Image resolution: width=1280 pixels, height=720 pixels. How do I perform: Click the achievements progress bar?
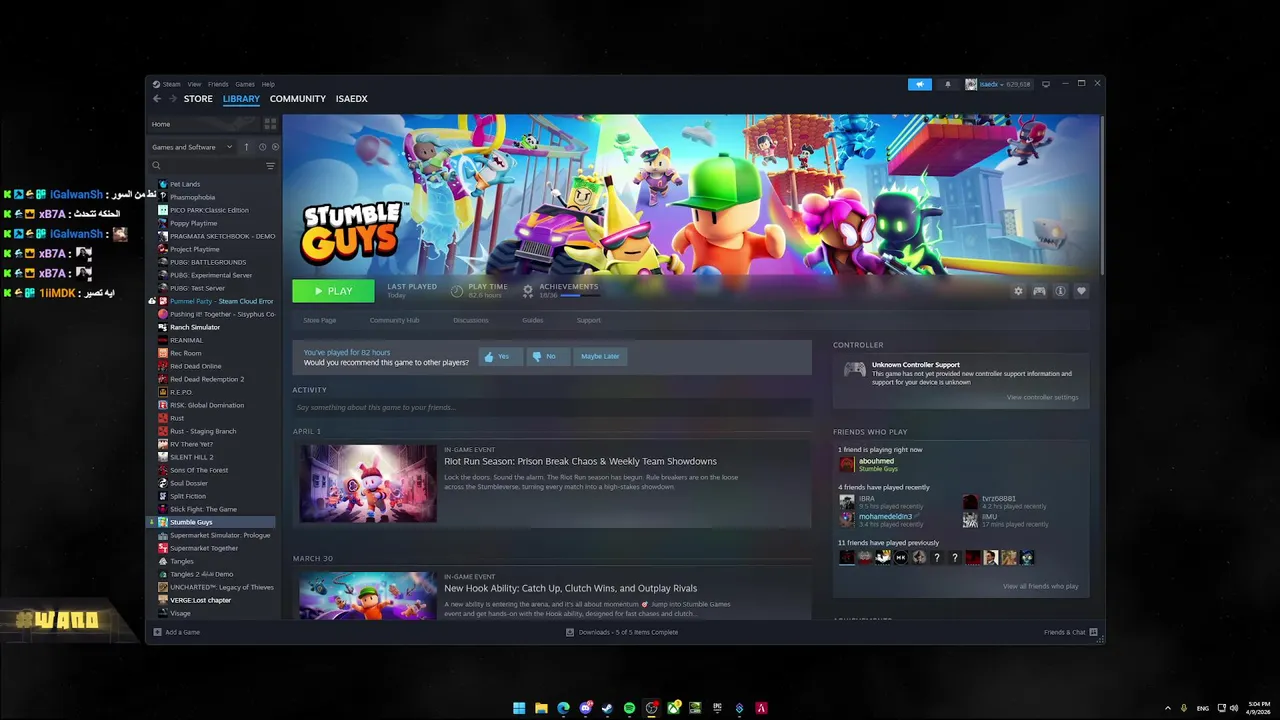coord(580,295)
